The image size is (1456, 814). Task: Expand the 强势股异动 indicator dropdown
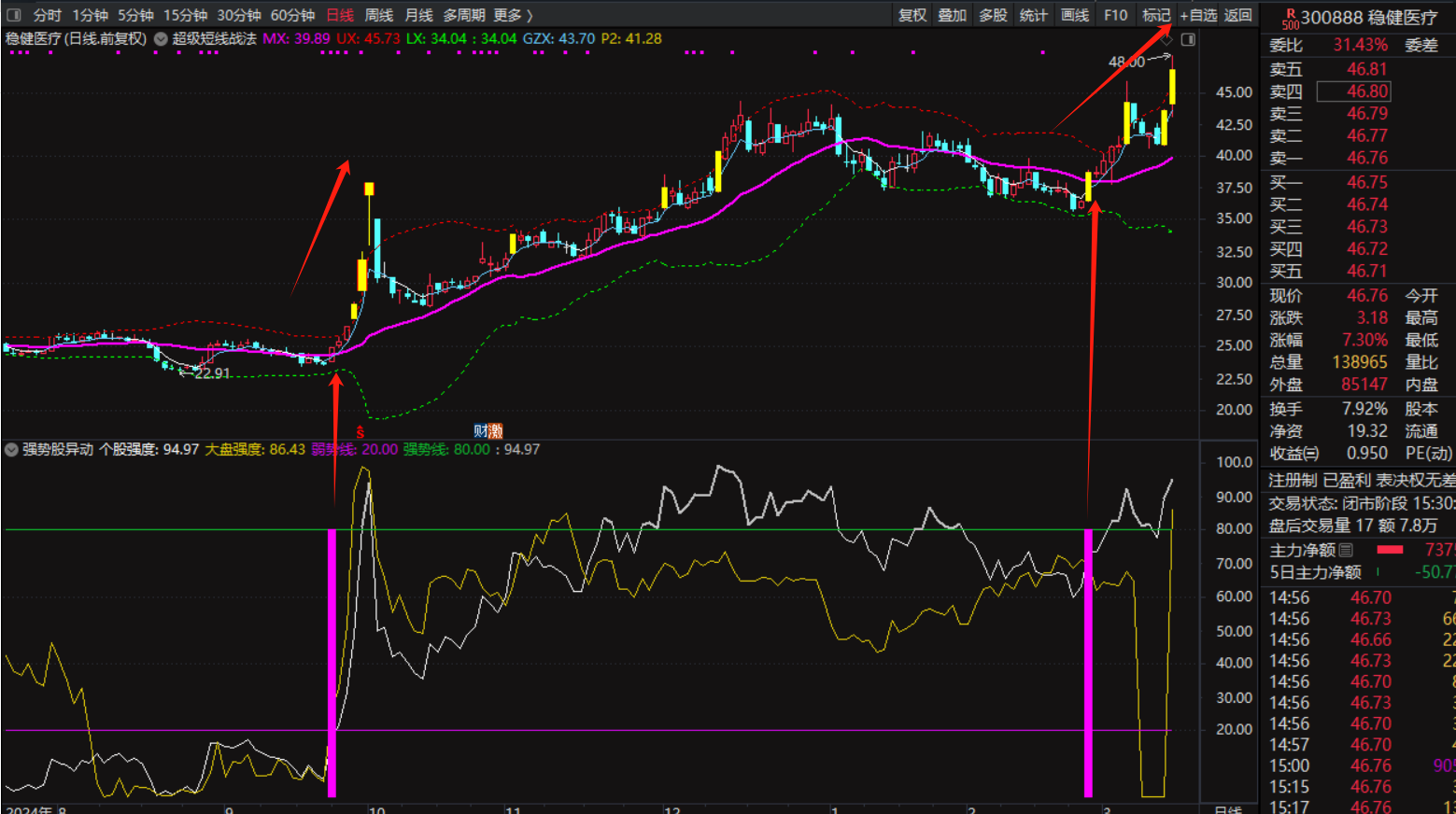[11, 450]
